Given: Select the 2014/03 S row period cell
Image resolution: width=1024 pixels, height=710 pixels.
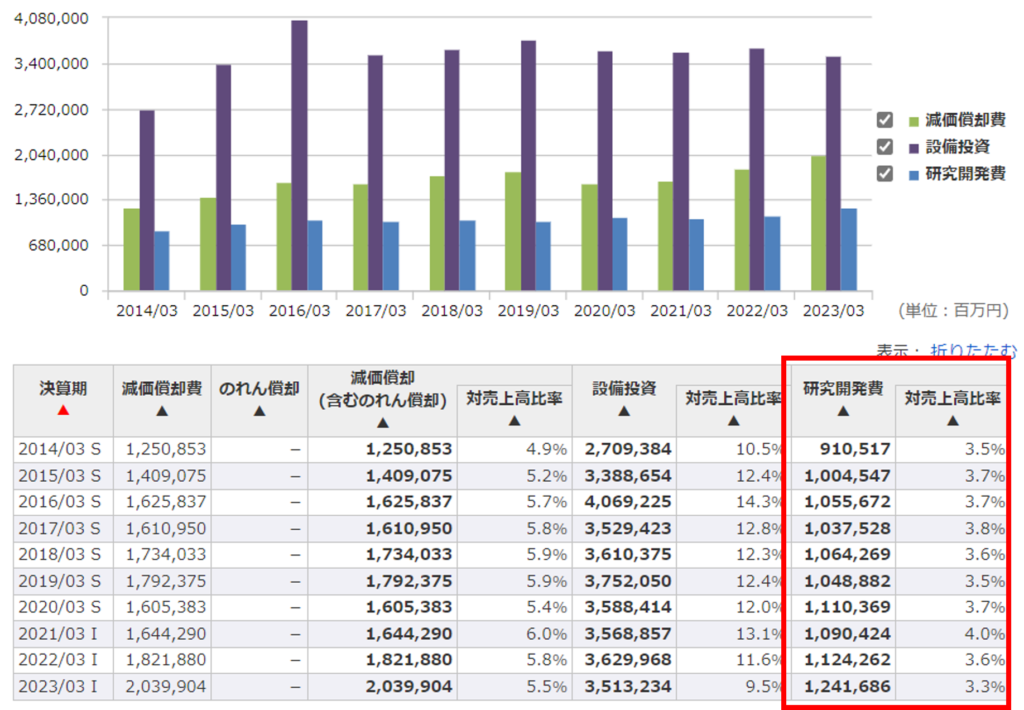Looking at the screenshot, I should point(63,450).
